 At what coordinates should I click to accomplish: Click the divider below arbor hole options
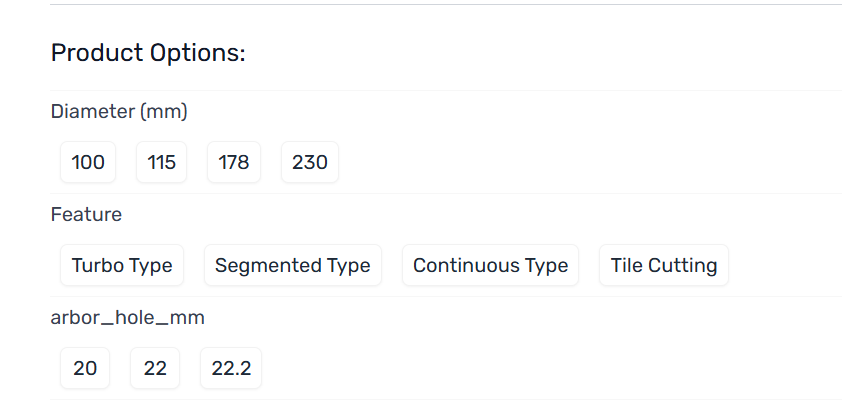pos(445,400)
